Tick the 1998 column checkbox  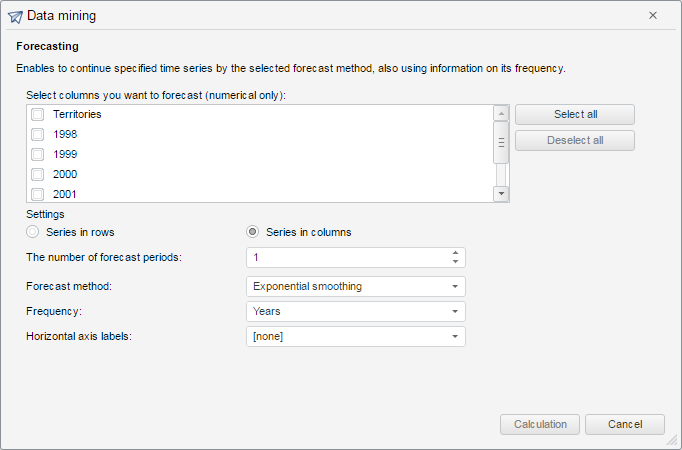[37, 135]
